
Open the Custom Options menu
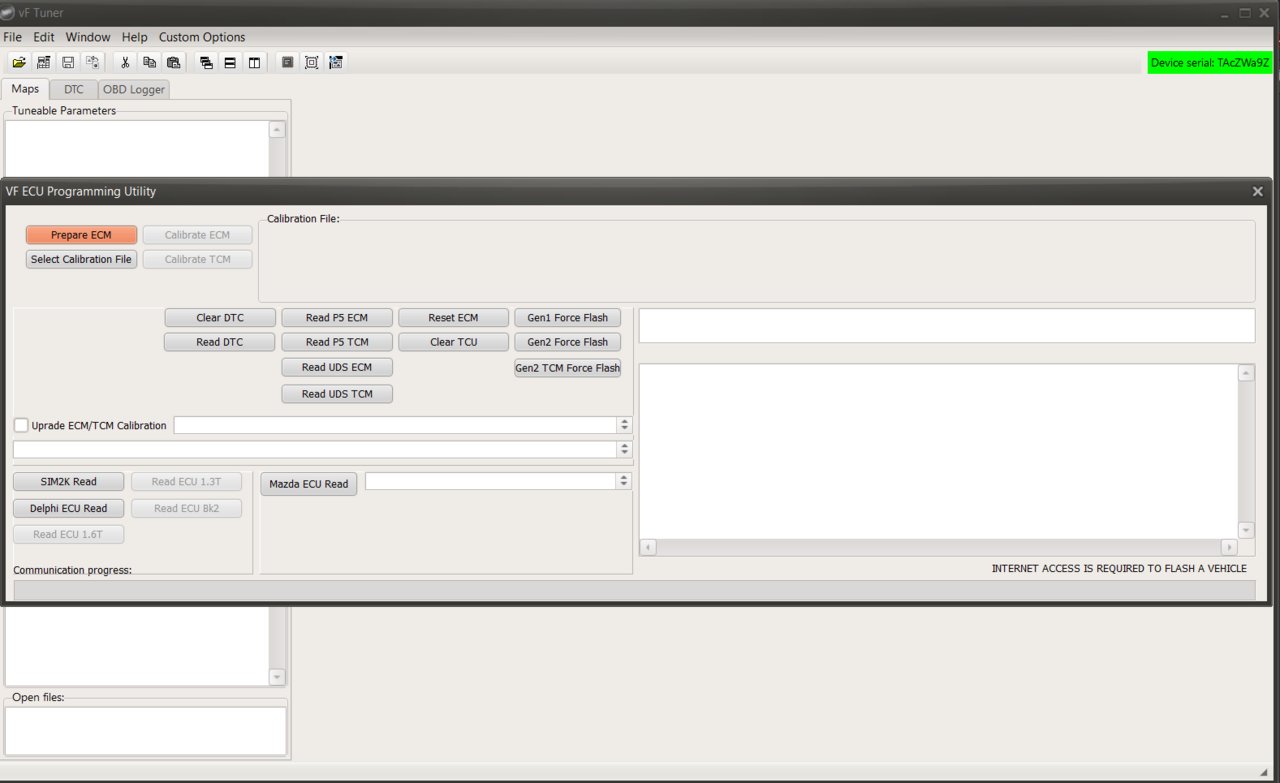point(202,37)
